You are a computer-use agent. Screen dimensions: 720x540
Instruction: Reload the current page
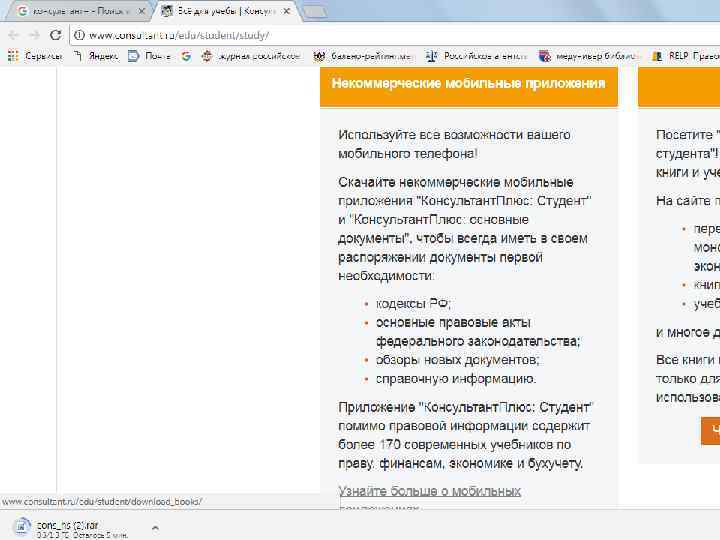tap(56, 35)
